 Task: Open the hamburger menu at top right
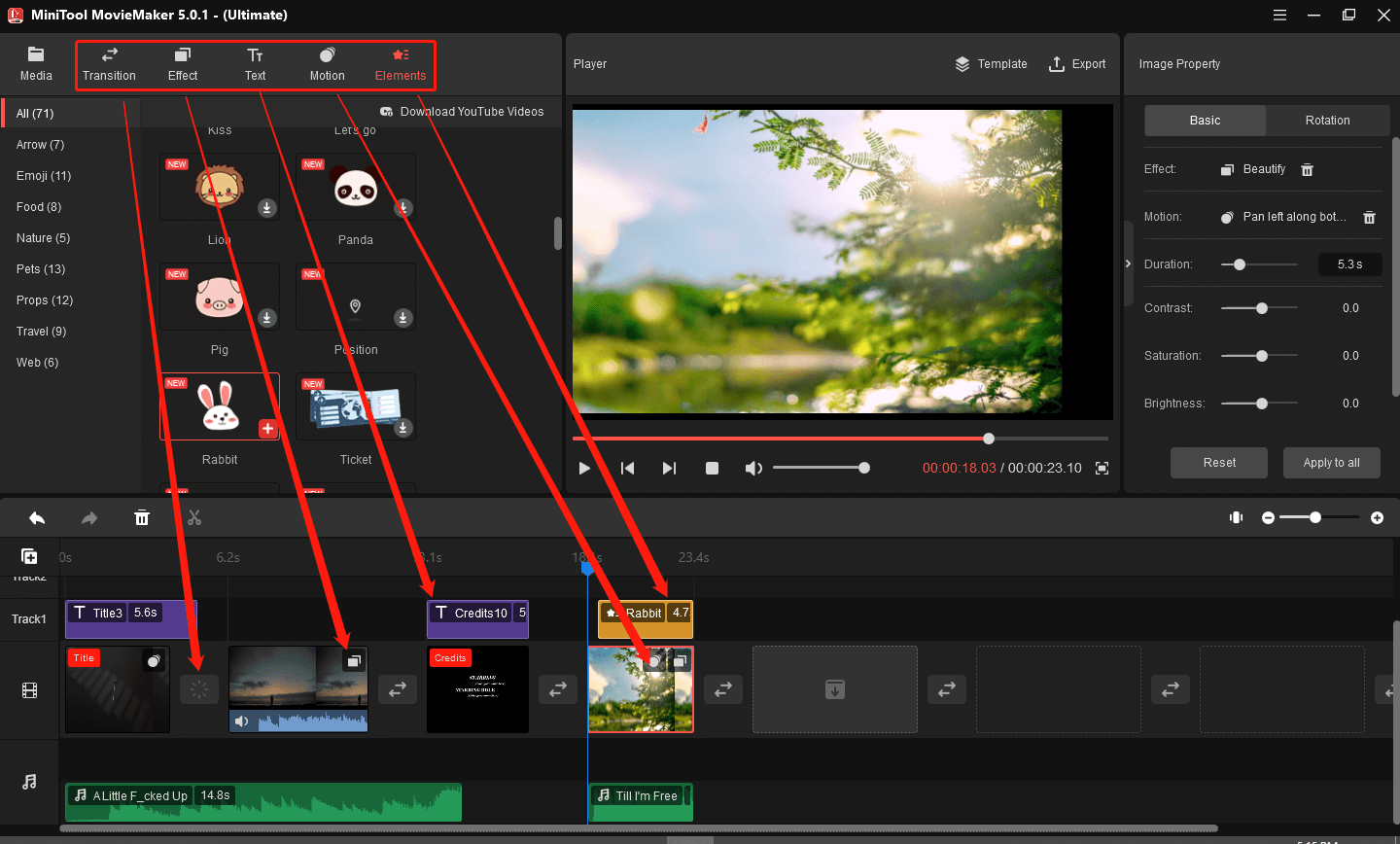point(1279,15)
